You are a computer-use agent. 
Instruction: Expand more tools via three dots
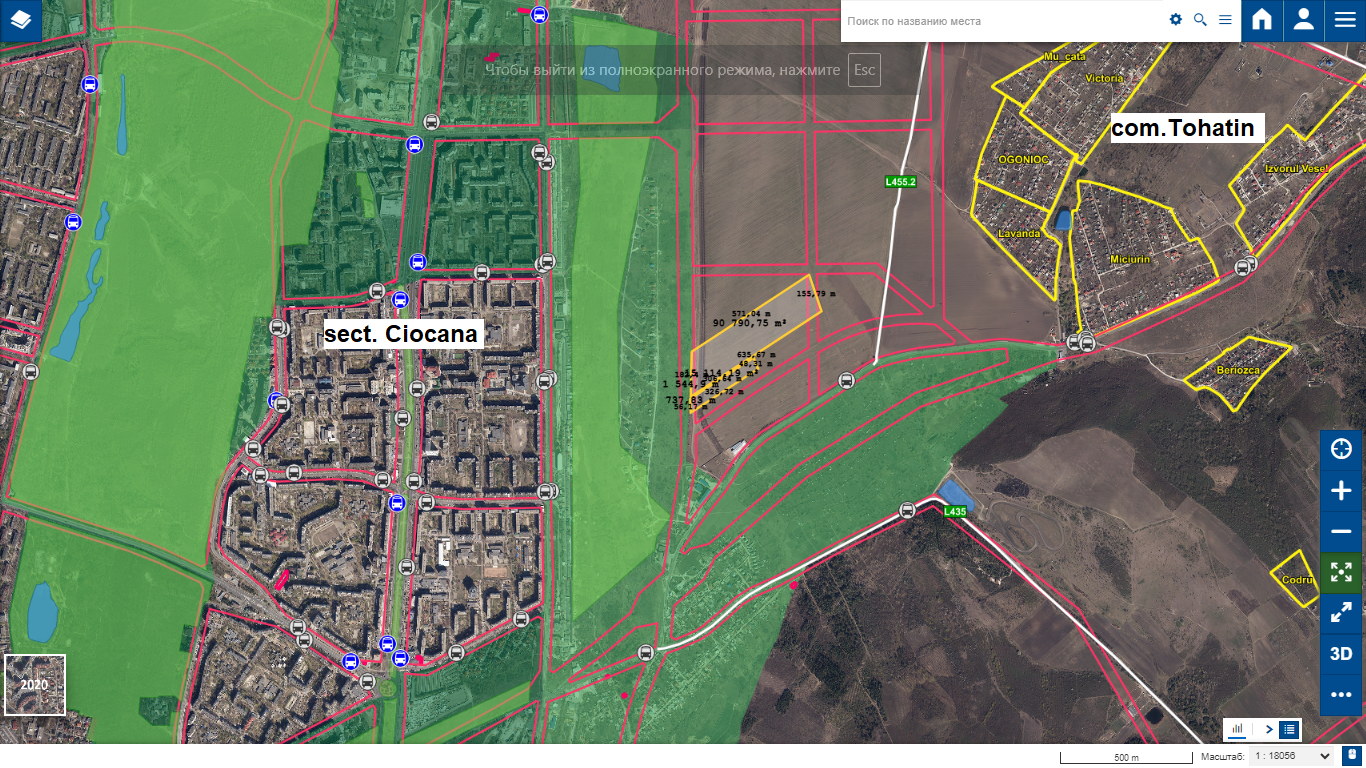point(1341,695)
